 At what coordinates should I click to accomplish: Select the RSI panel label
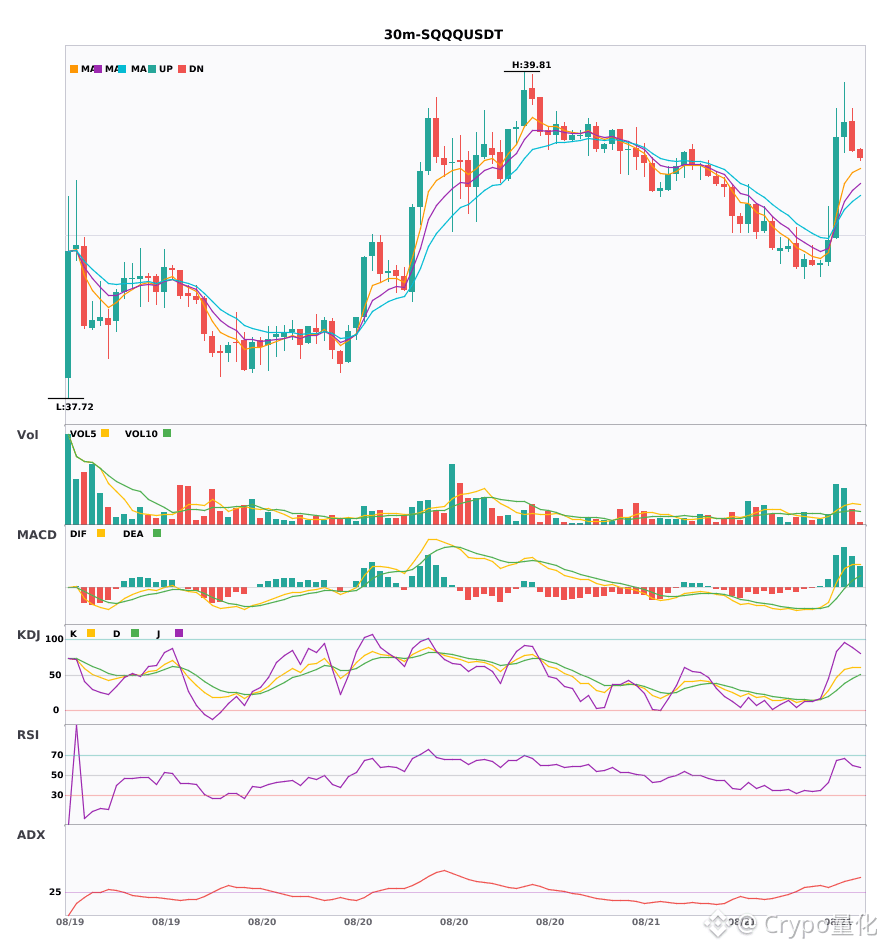tap(28, 735)
